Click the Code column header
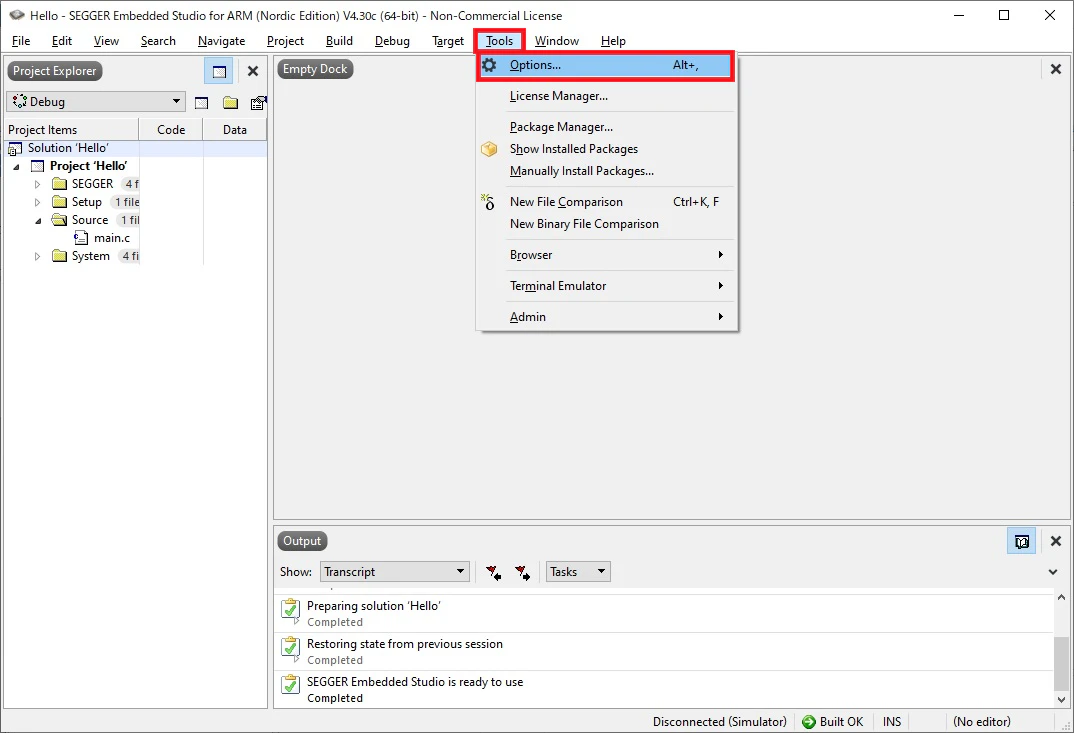The image size is (1074, 733). pyautogui.click(x=171, y=129)
